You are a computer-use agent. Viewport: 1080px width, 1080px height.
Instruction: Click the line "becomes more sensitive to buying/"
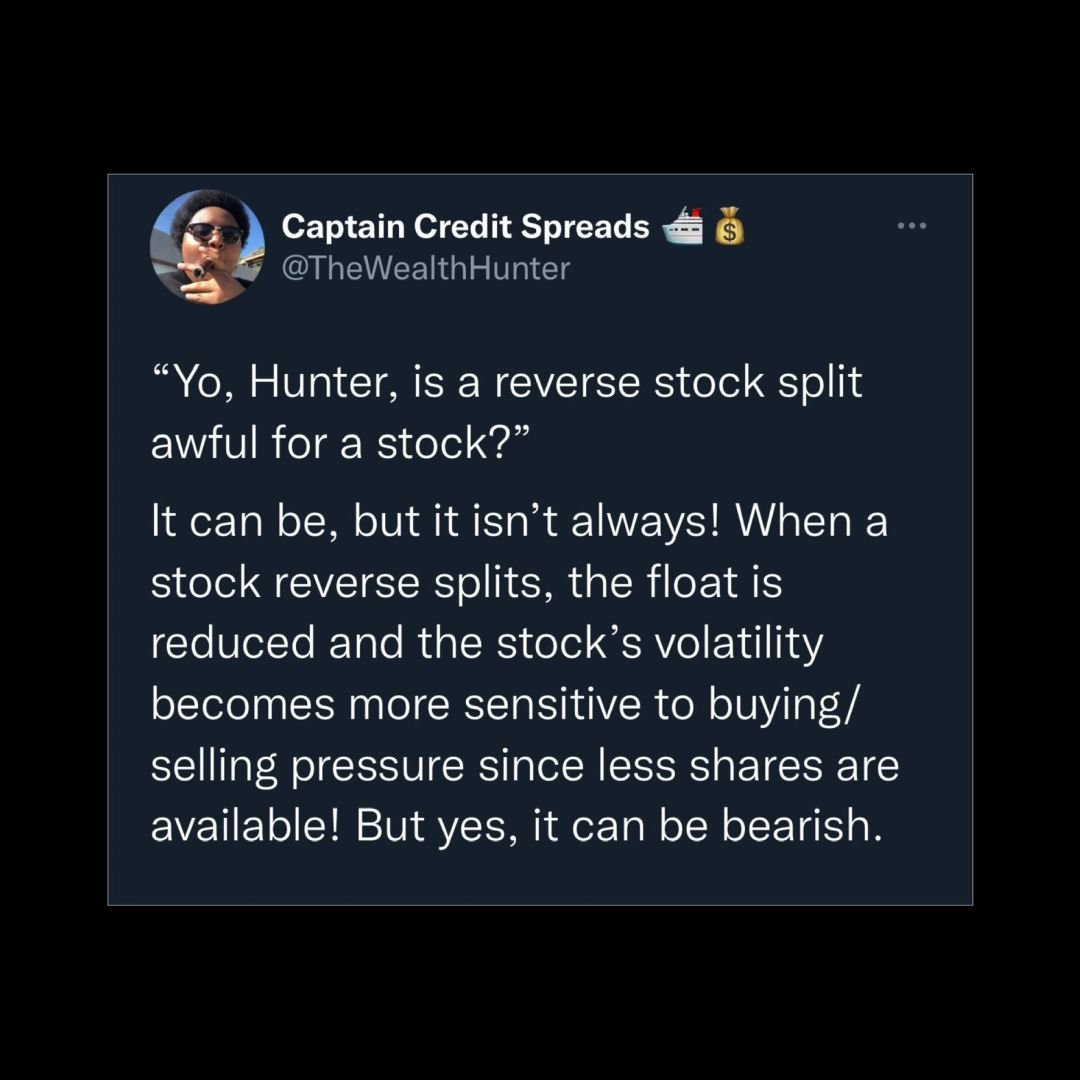tap(506, 705)
